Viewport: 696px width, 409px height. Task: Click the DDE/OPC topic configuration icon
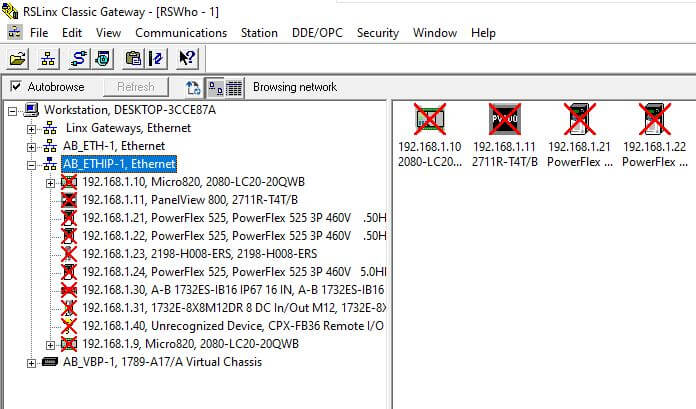click(156, 59)
